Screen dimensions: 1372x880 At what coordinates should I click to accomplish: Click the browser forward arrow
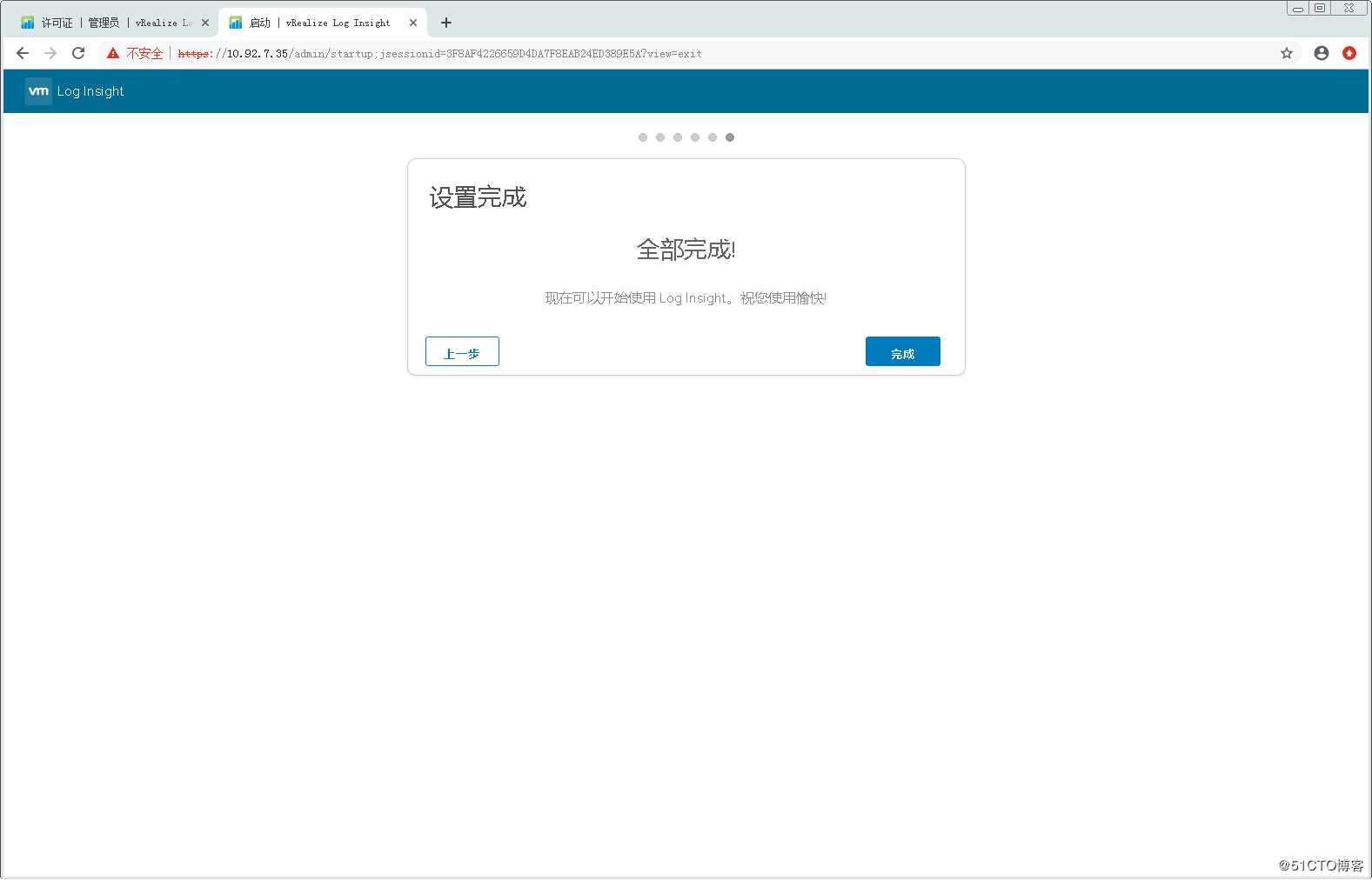[50, 53]
